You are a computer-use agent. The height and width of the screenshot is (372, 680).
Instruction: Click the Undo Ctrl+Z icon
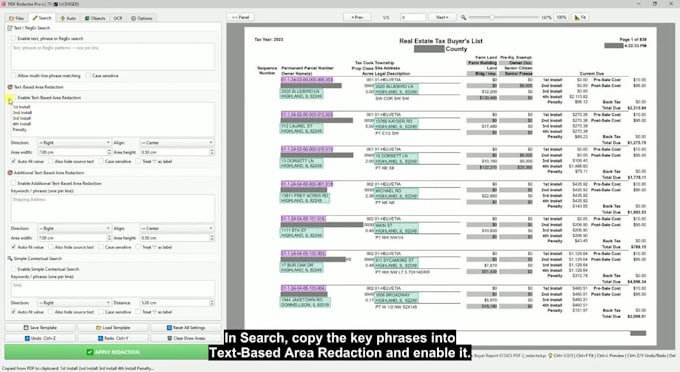click(27, 338)
